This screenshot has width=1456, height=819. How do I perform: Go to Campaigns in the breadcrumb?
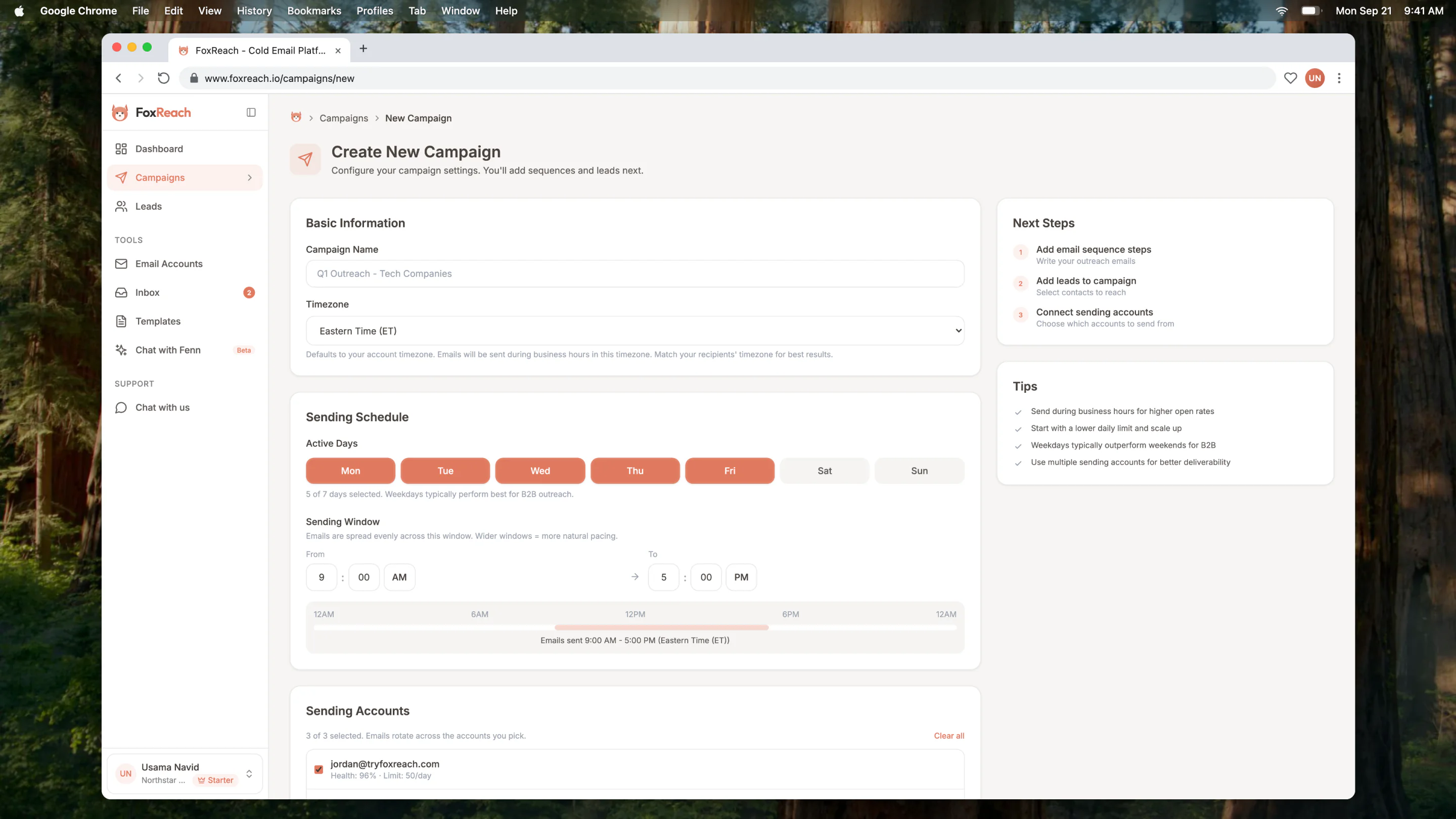click(344, 118)
